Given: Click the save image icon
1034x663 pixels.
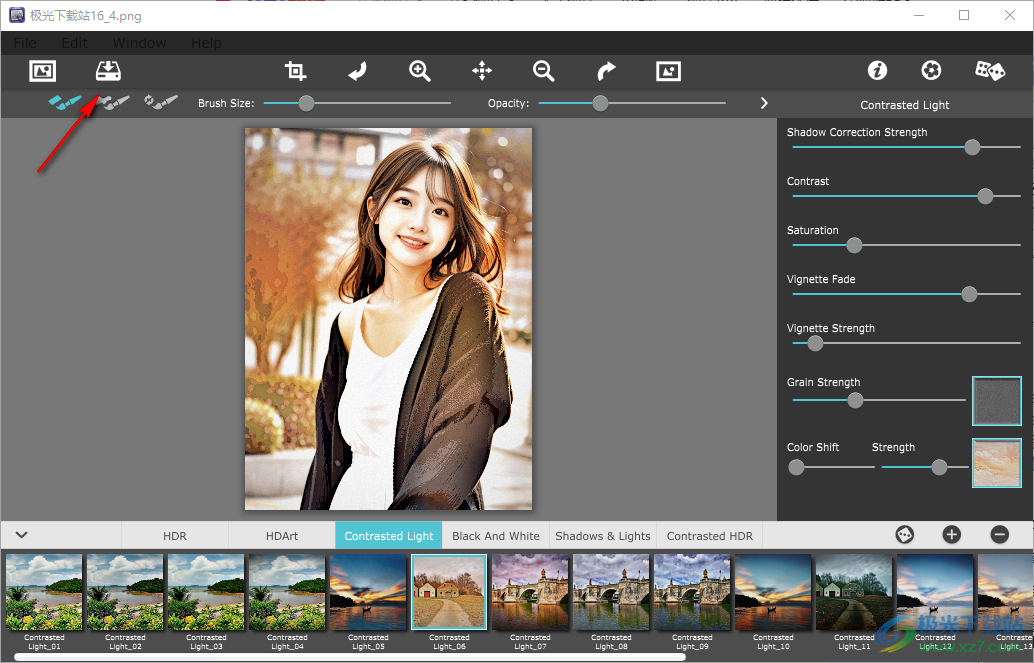Looking at the screenshot, I should tap(108, 71).
